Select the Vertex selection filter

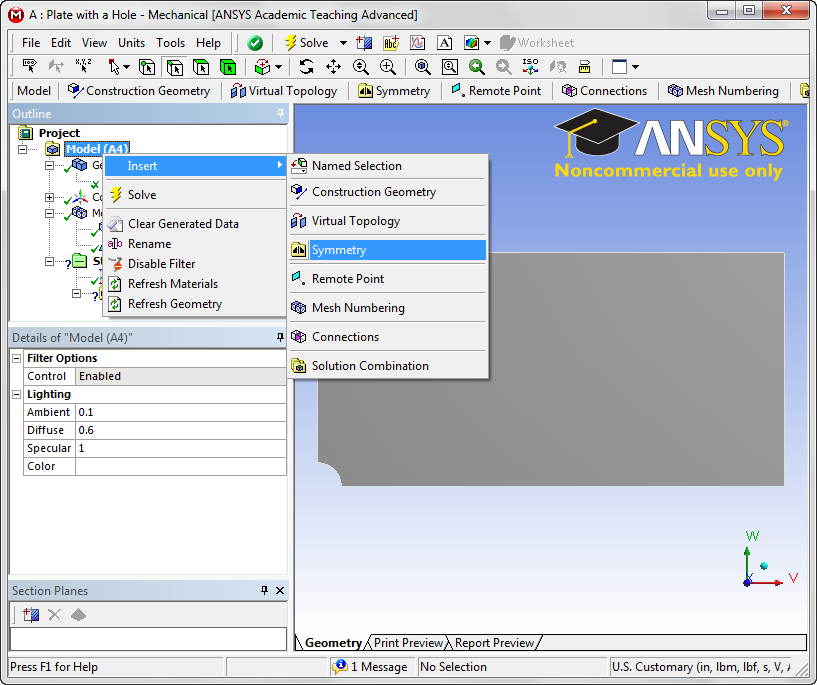147,67
